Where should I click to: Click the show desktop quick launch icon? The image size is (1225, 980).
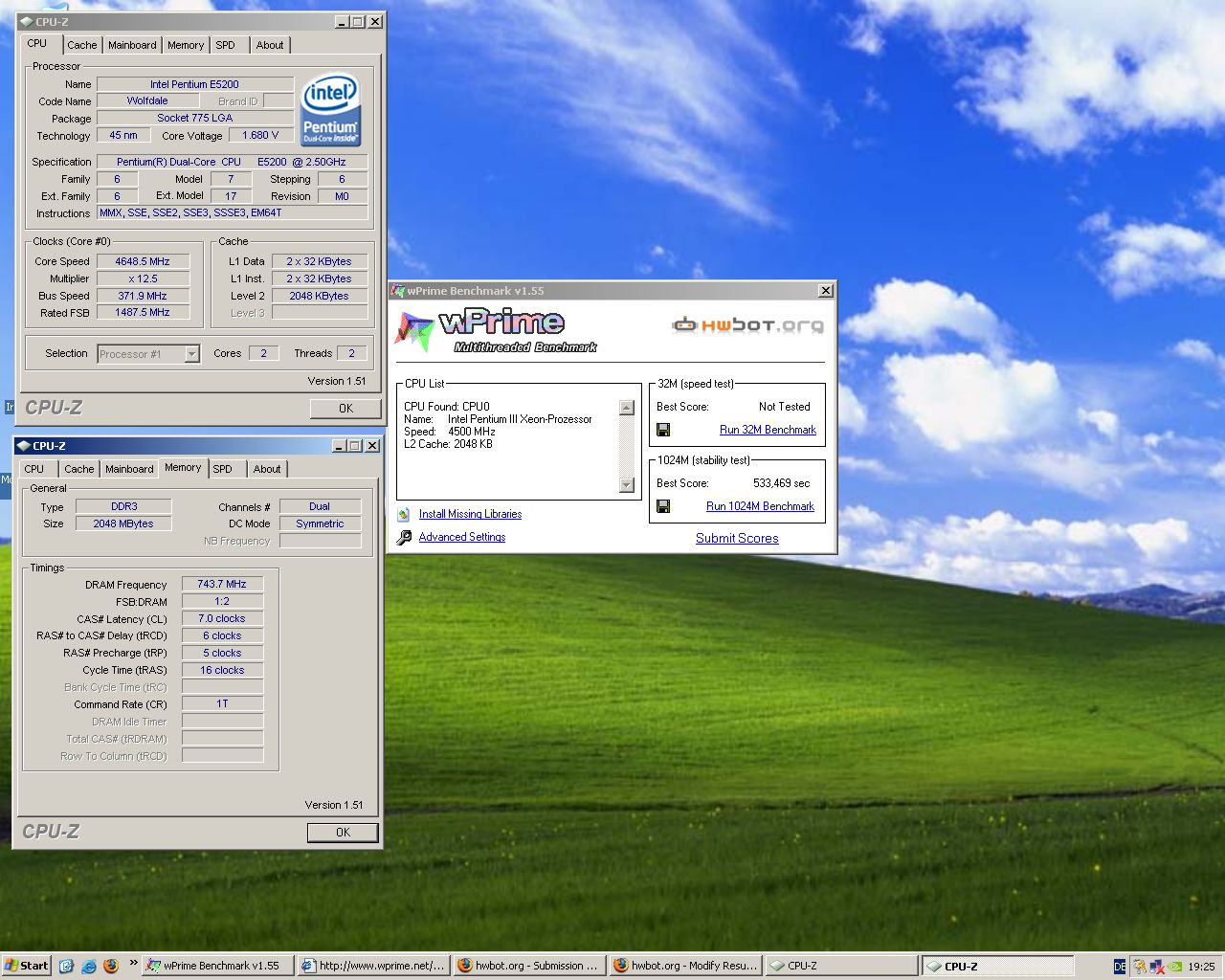click(x=66, y=966)
